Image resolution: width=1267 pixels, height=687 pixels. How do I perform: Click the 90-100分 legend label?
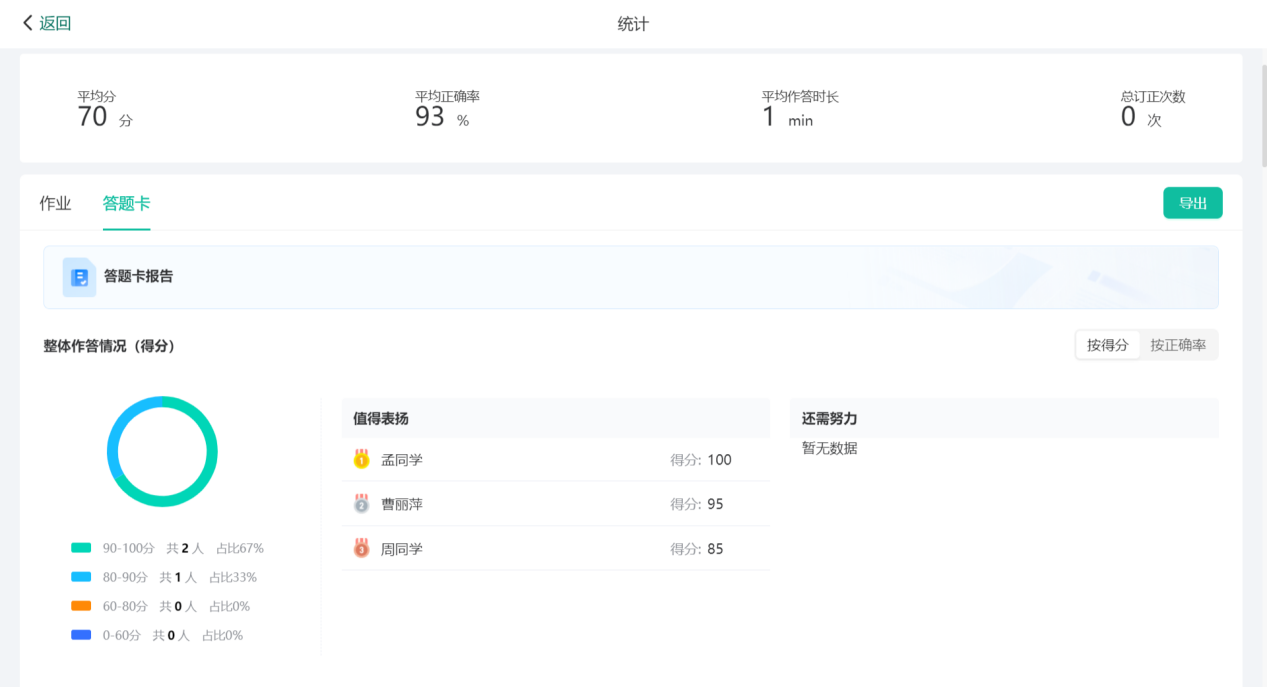[129, 548]
